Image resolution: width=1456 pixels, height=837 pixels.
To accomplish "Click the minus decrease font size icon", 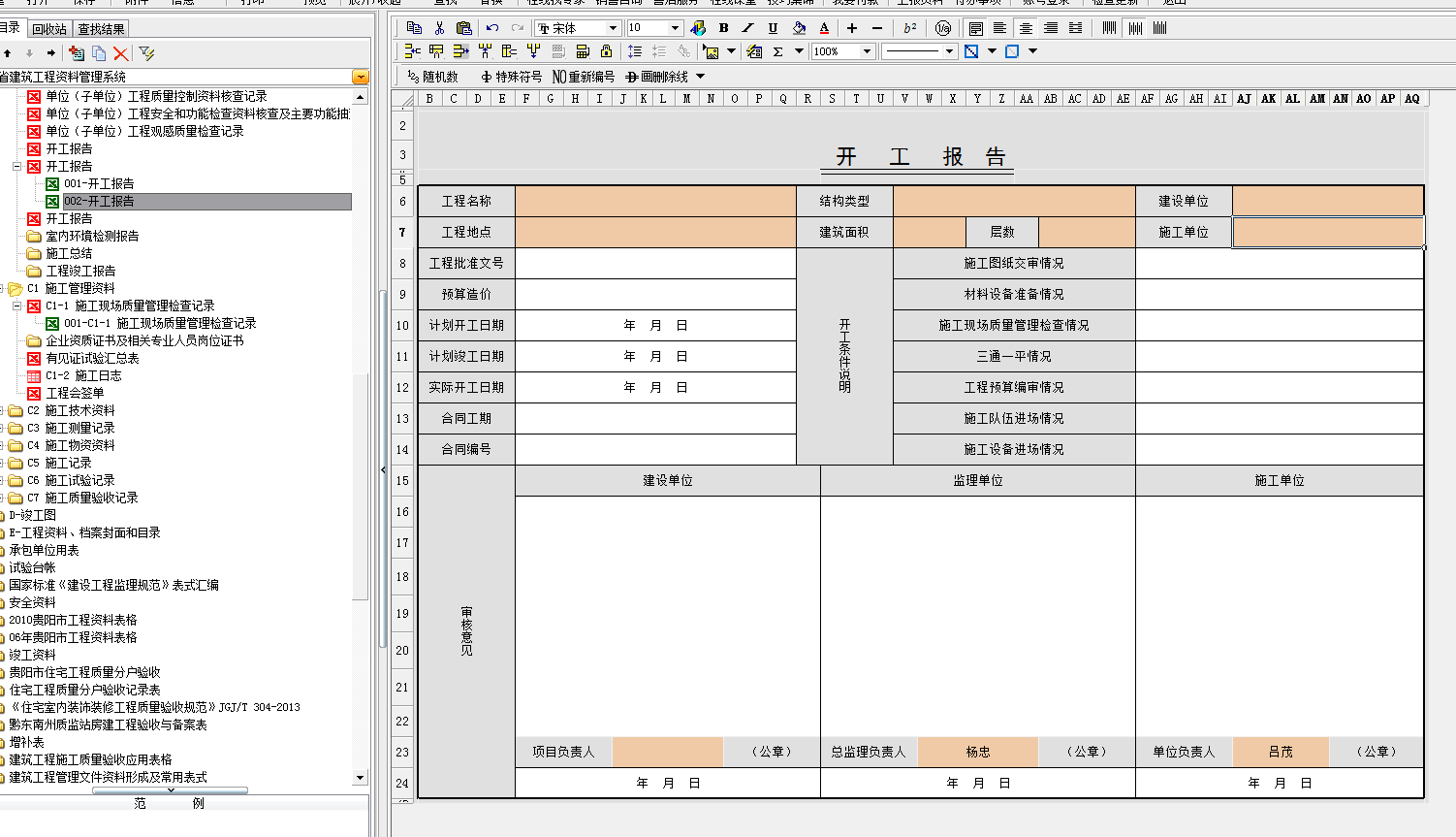I will click(877, 28).
